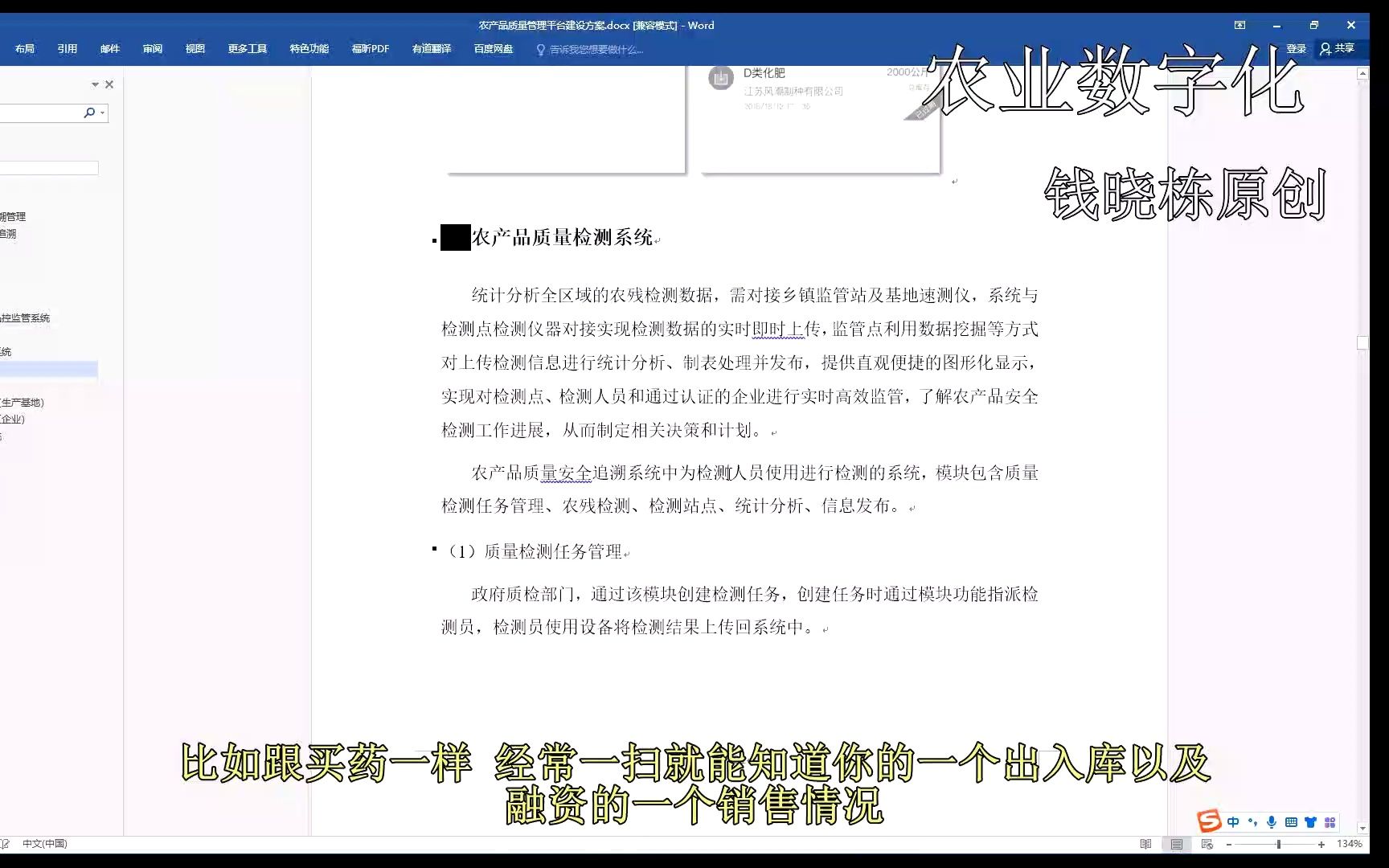Switch to Read Mode view
The height and width of the screenshot is (868, 1389).
click(1145, 844)
